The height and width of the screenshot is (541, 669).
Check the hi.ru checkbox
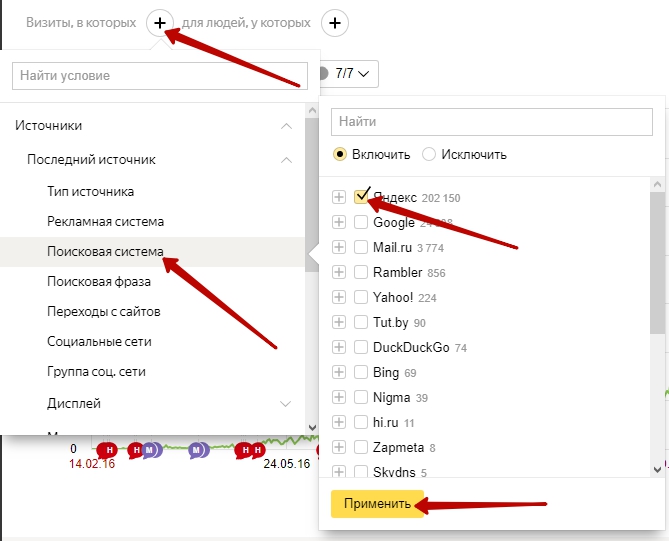tap(361, 422)
